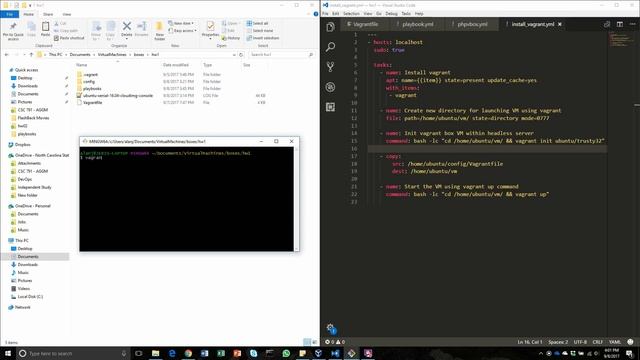The width and height of the screenshot is (640, 360).
Task: Click the Properties icon in the ribbon
Action: tap(210, 27)
